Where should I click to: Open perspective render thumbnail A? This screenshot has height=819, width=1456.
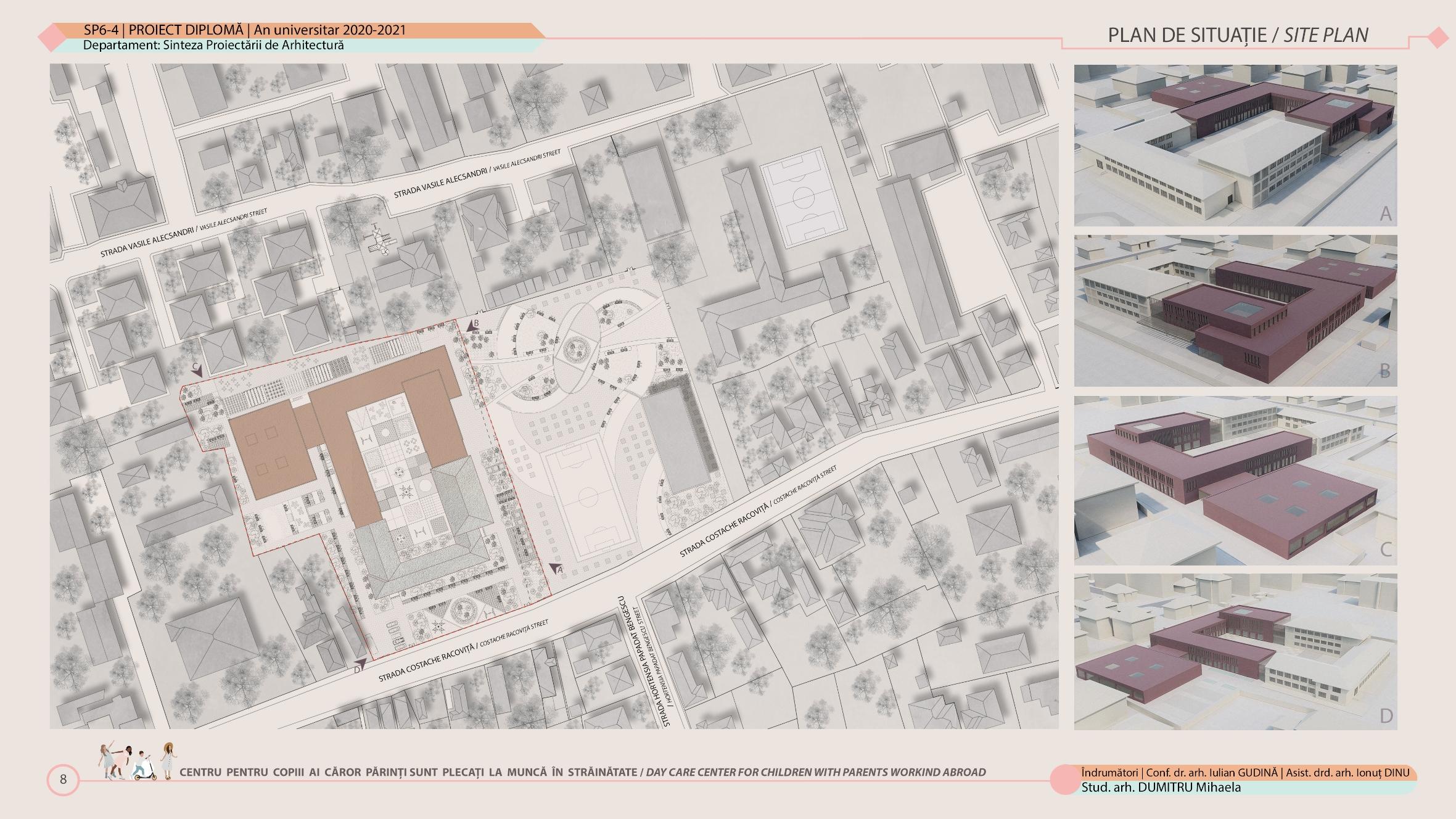pyautogui.click(x=1235, y=146)
